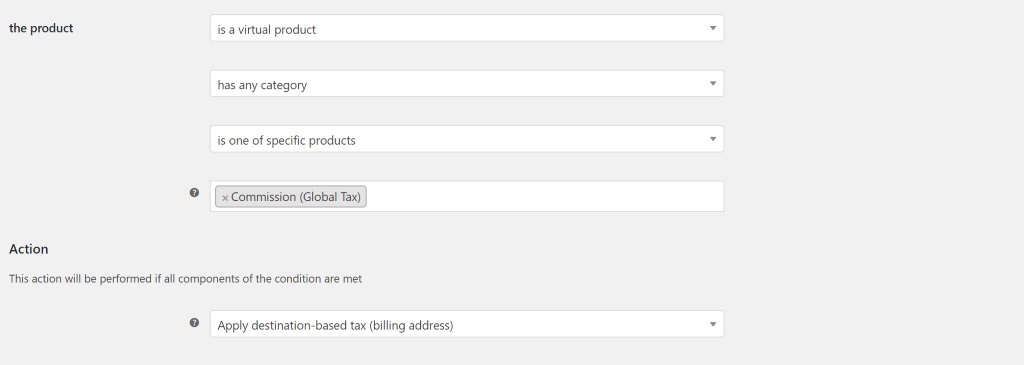Click the arrow of the Action select box
The image size is (1024, 365).
712,324
